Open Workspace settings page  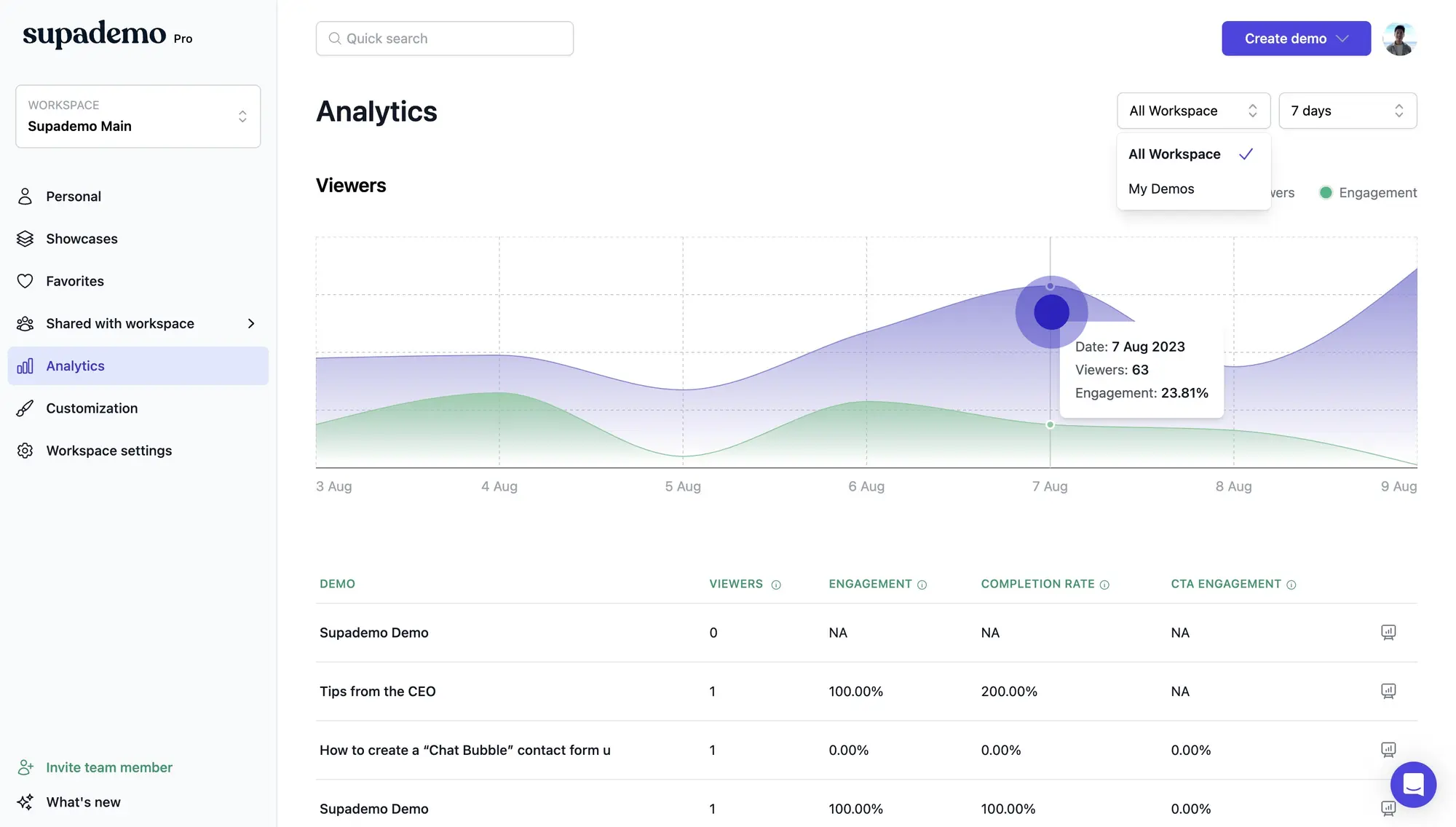click(x=138, y=451)
